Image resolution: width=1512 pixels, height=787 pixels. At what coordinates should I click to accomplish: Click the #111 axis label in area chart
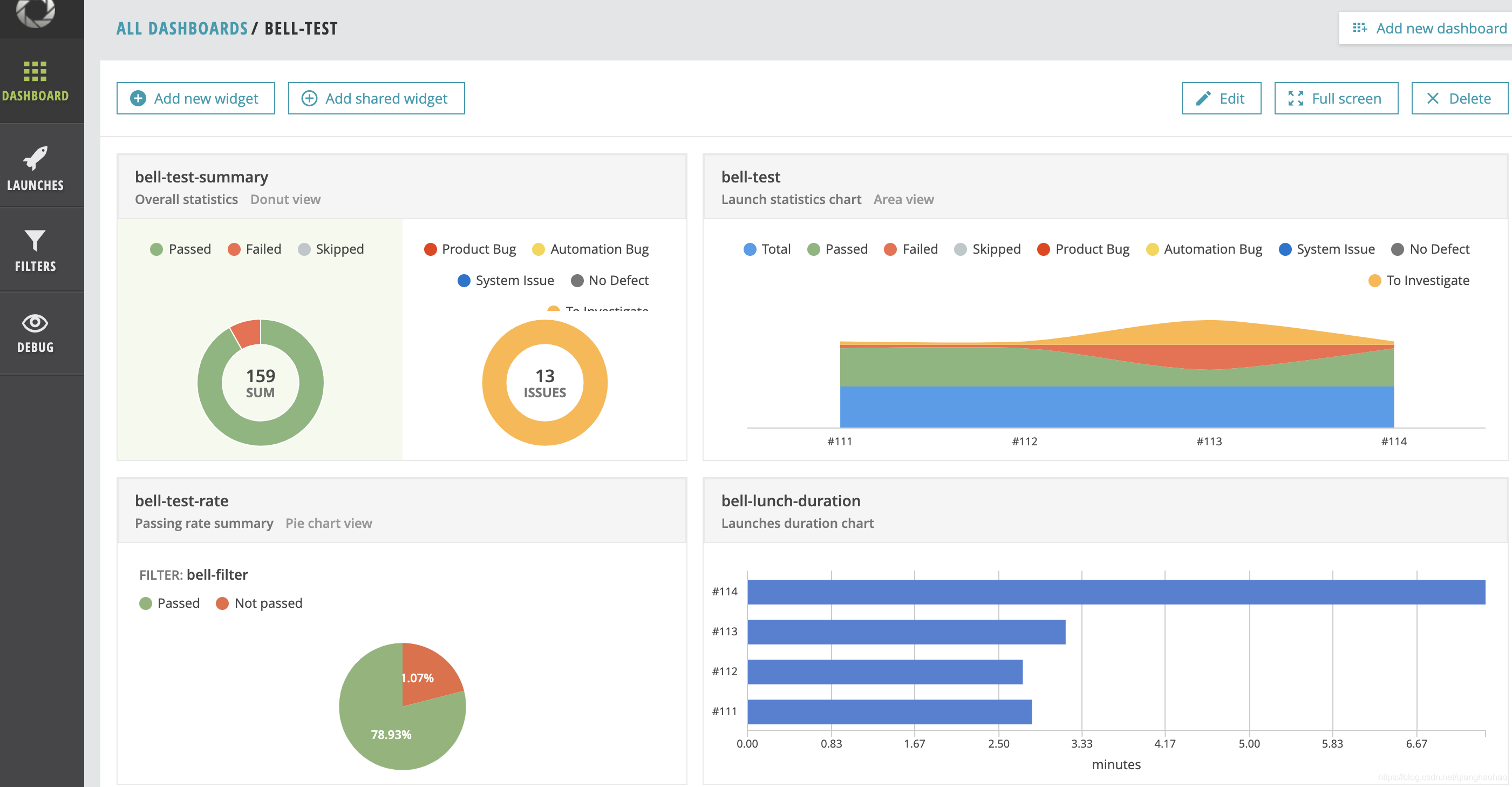tap(839, 441)
